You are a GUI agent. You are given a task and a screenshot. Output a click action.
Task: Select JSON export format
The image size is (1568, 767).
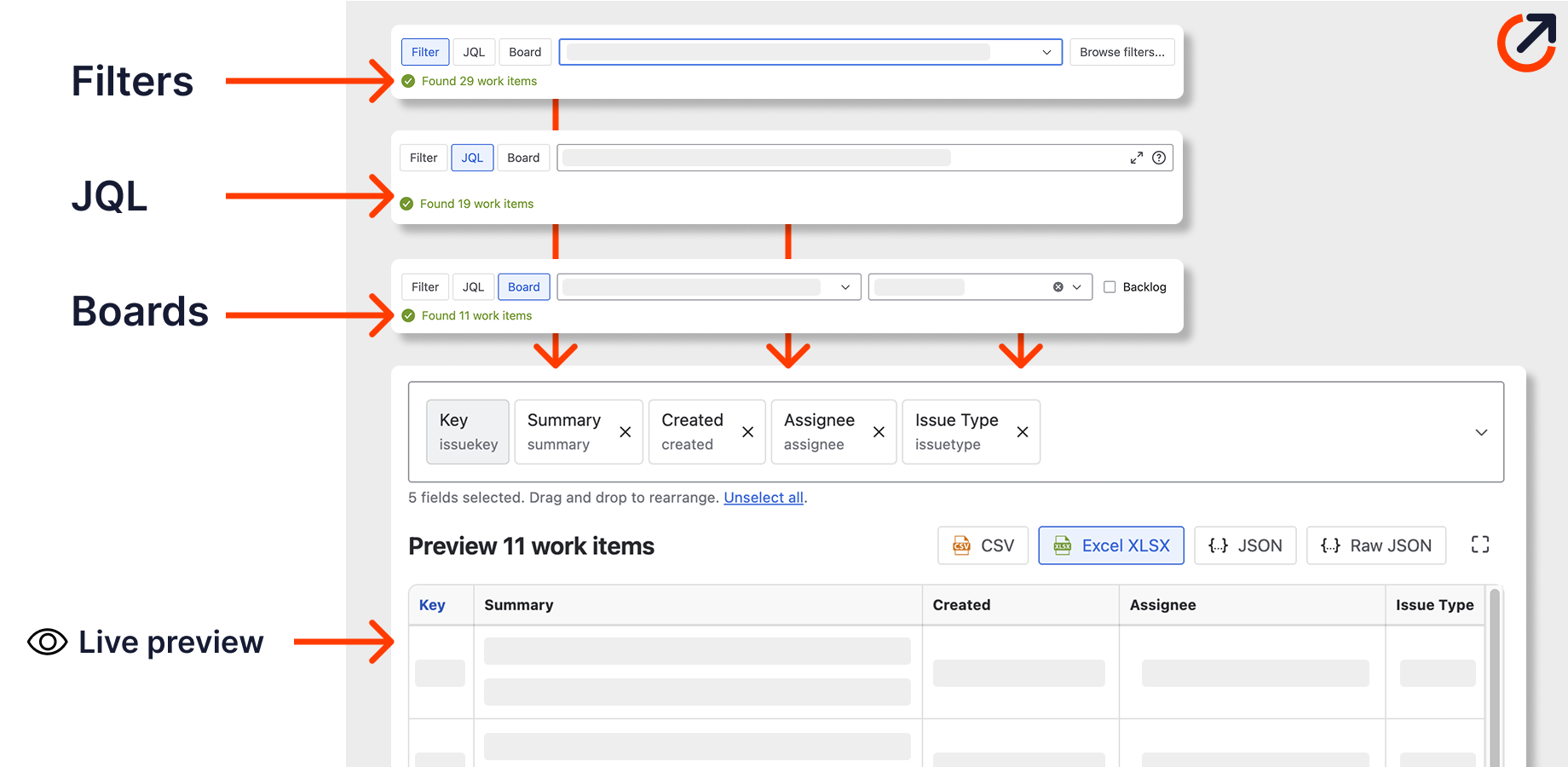(1245, 545)
